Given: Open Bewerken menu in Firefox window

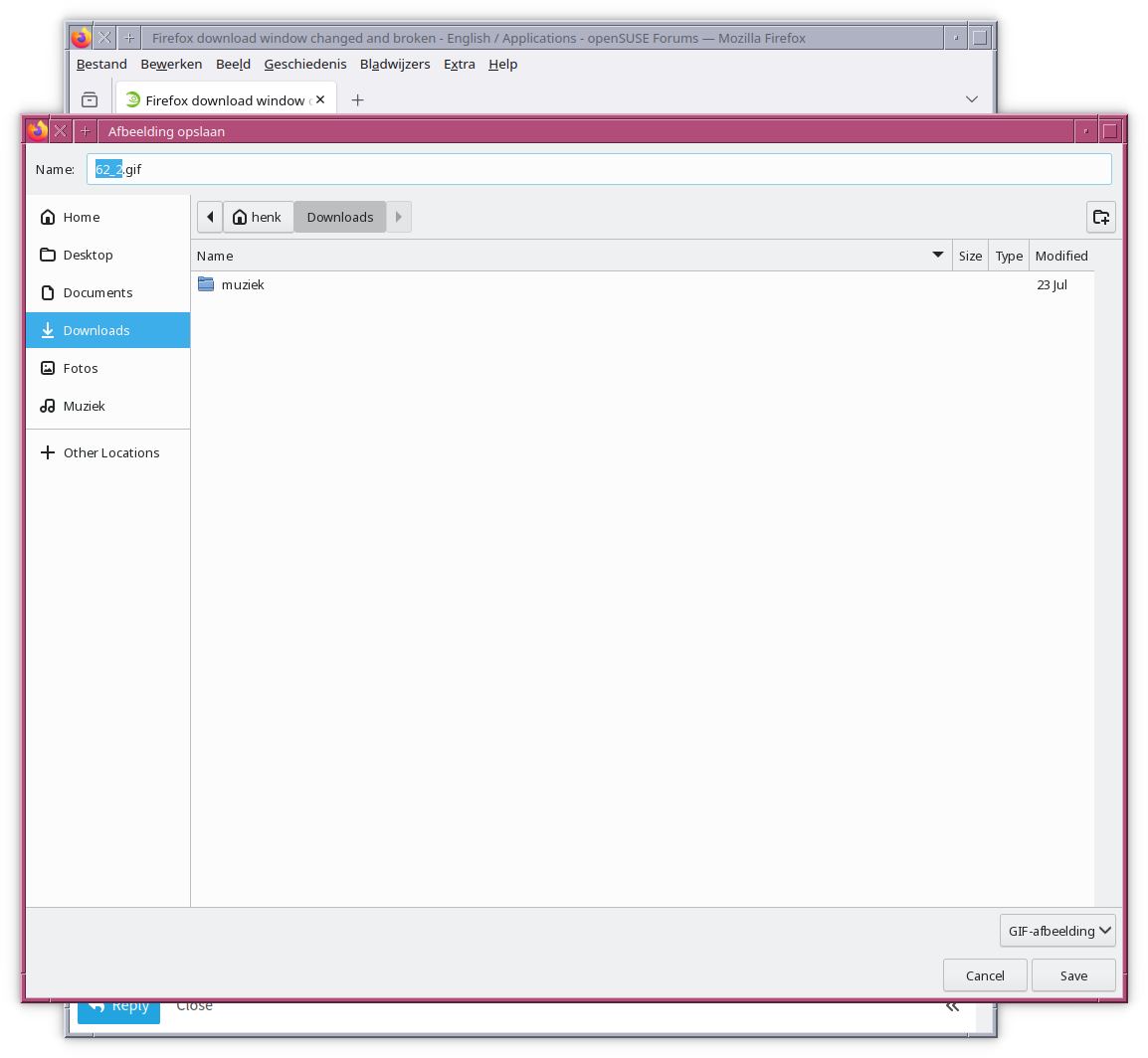Looking at the screenshot, I should tap(171, 65).
